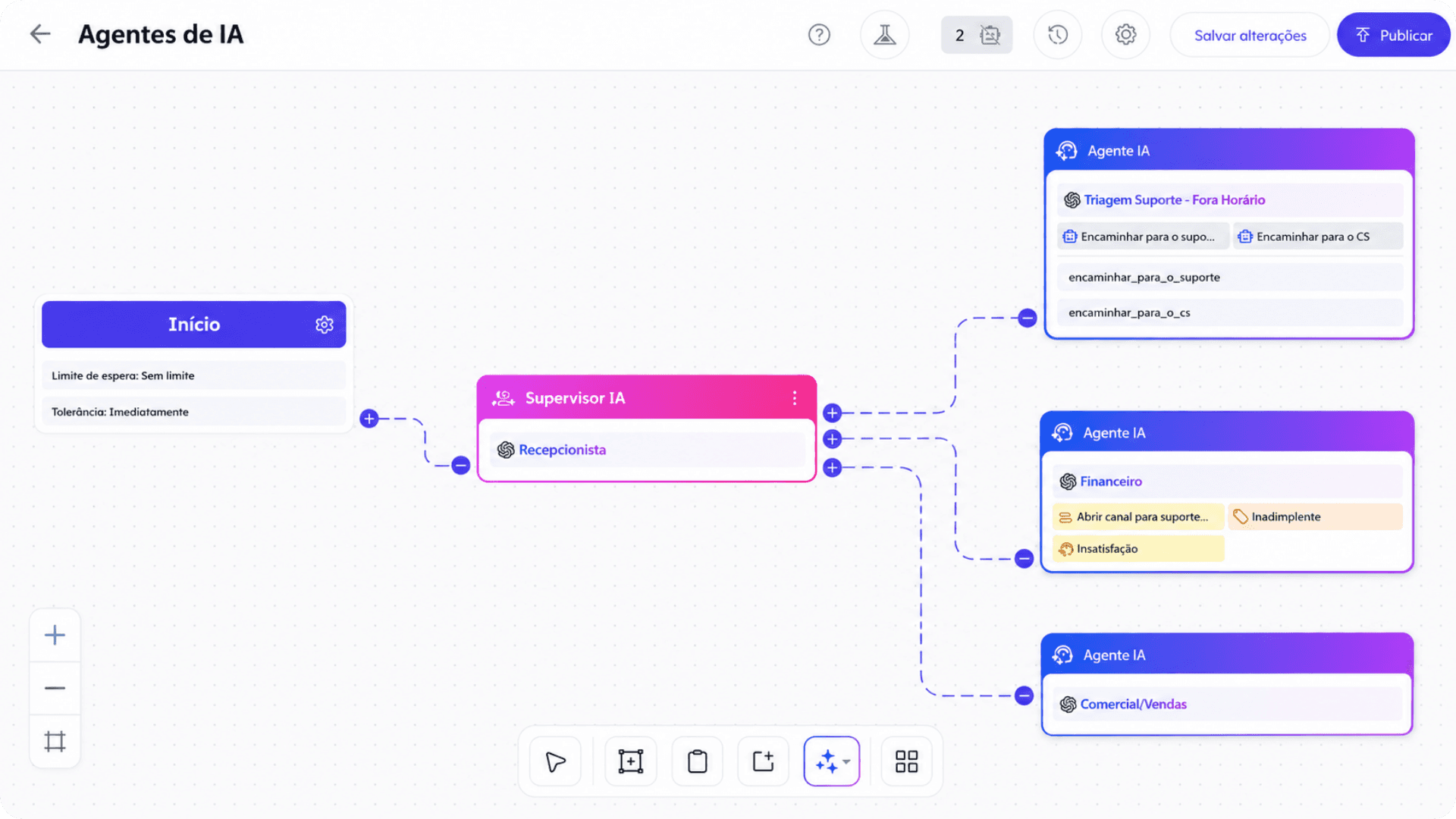Click the fit-to-screen frame icon
The image size is (1456, 819).
click(55, 741)
